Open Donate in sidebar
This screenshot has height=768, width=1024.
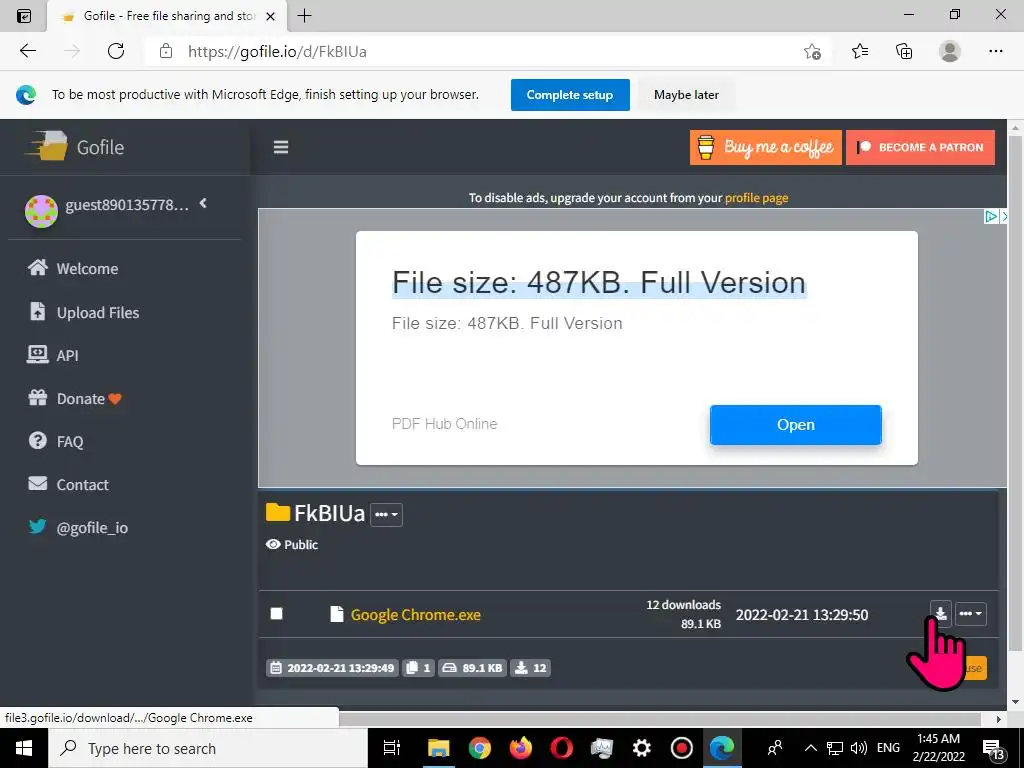click(74, 398)
